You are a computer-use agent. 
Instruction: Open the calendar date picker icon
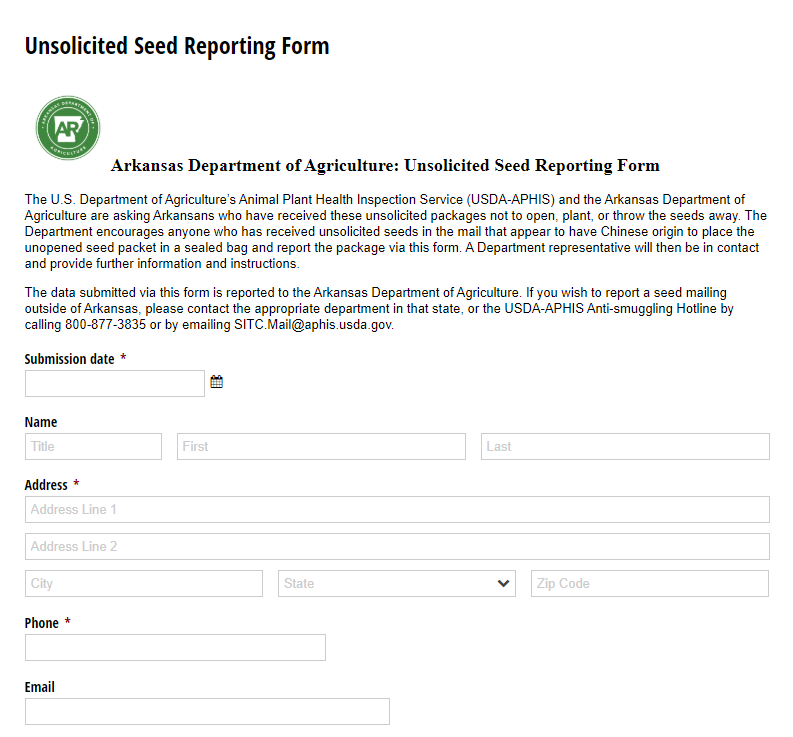point(216,382)
